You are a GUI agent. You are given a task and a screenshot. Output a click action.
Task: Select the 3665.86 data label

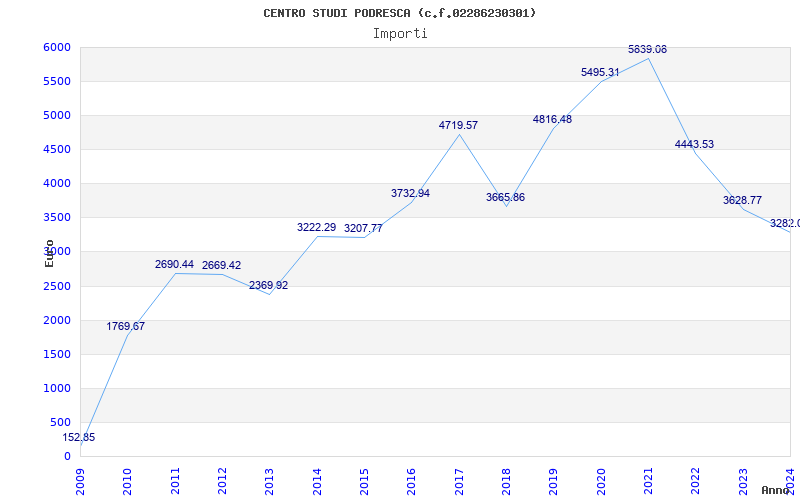pos(505,197)
